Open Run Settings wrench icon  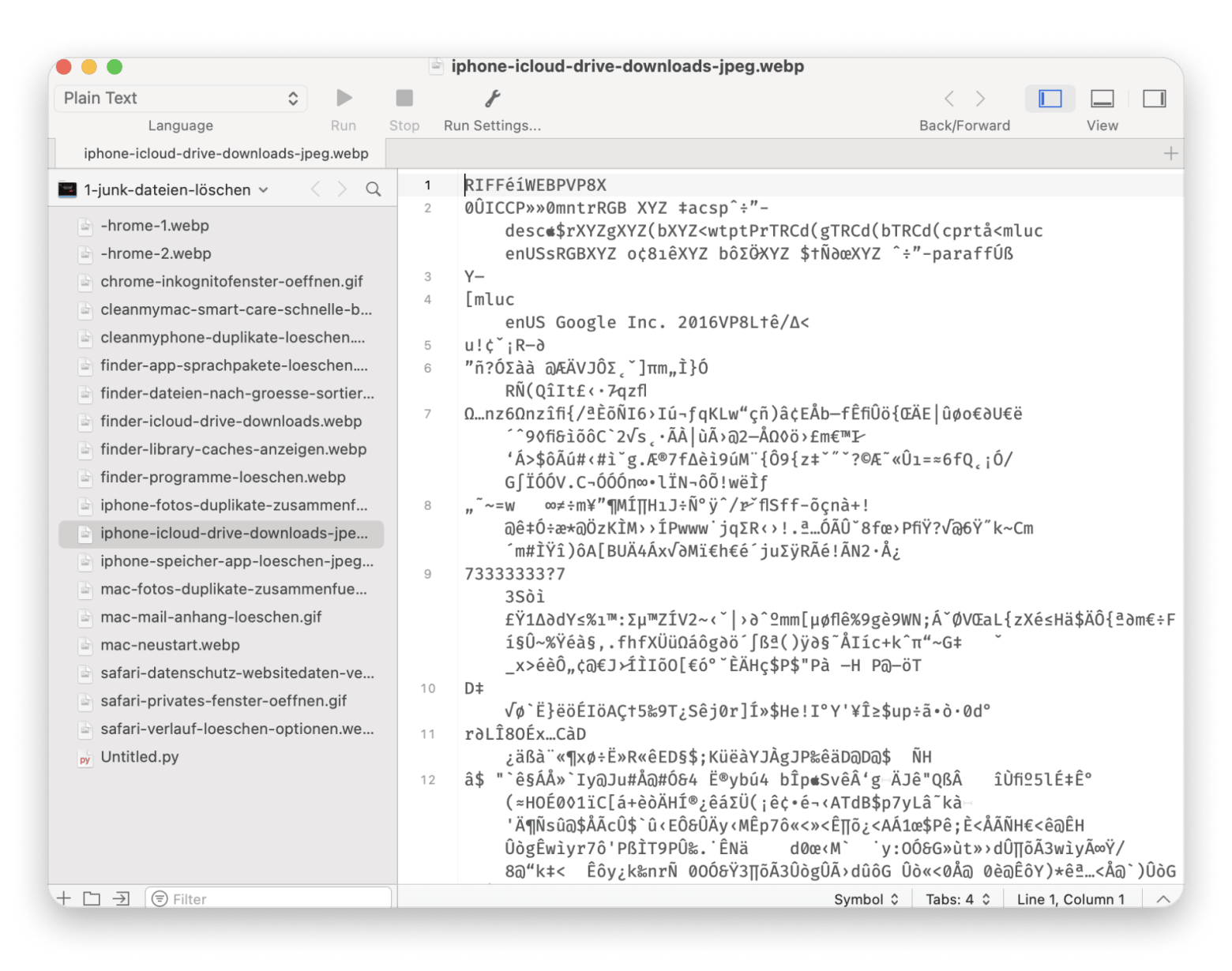(492, 98)
